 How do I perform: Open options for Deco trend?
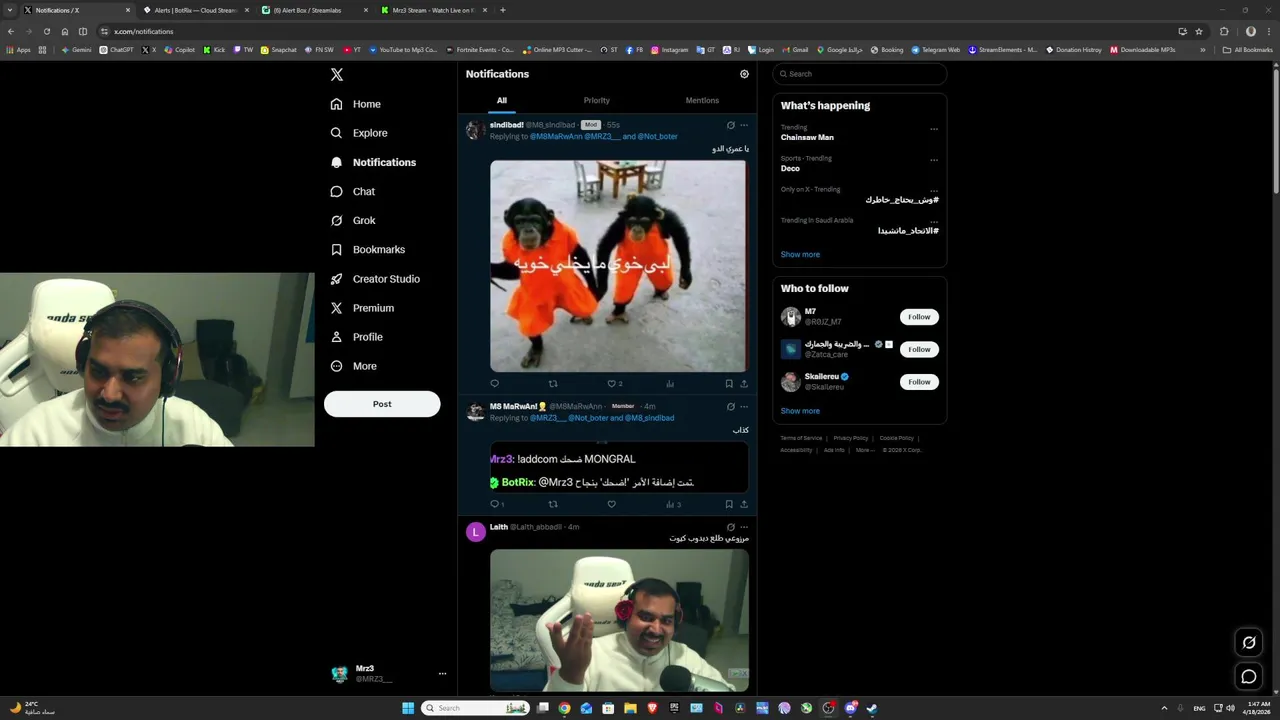(x=934, y=160)
